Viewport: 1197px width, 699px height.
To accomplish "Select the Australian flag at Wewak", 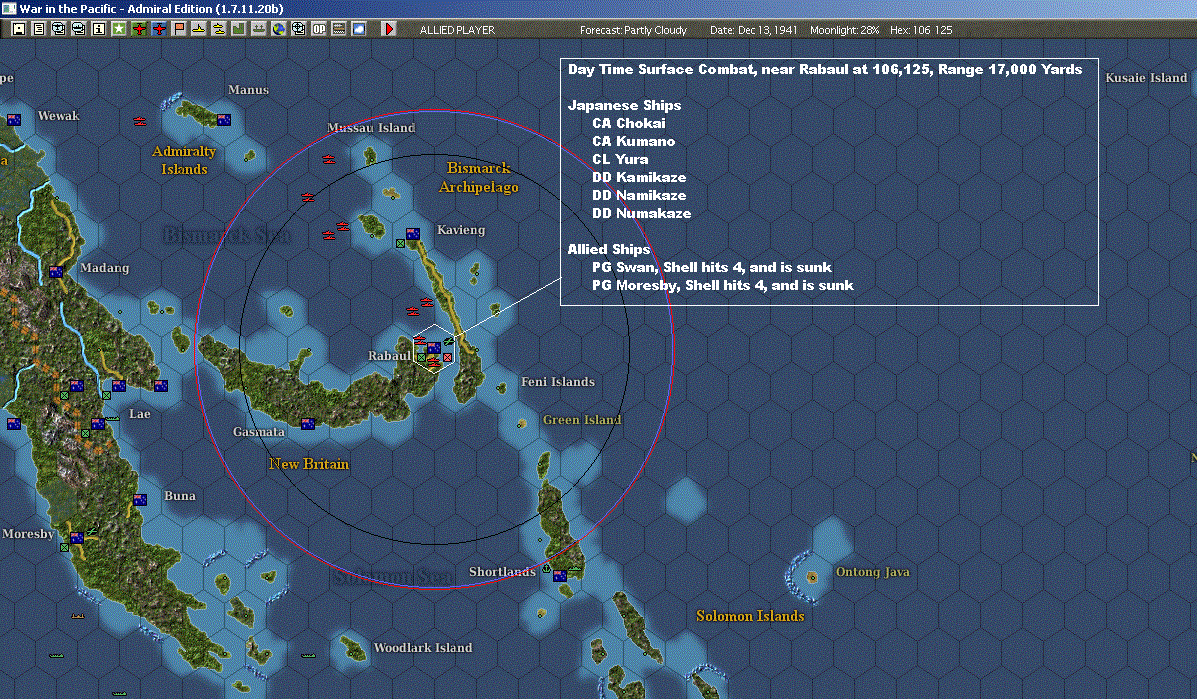I will click(14, 120).
